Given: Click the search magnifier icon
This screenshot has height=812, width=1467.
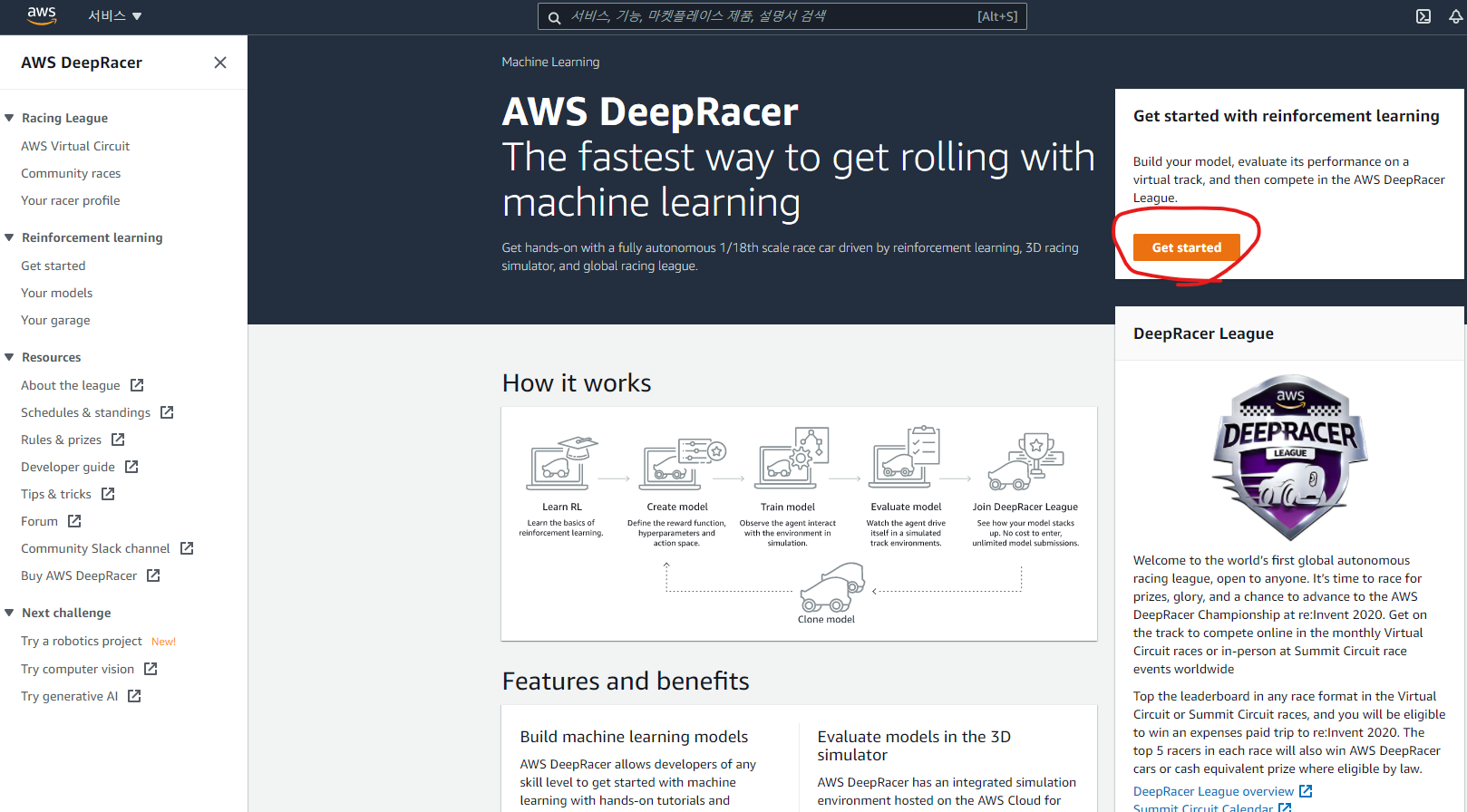Looking at the screenshot, I should pyautogui.click(x=554, y=16).
